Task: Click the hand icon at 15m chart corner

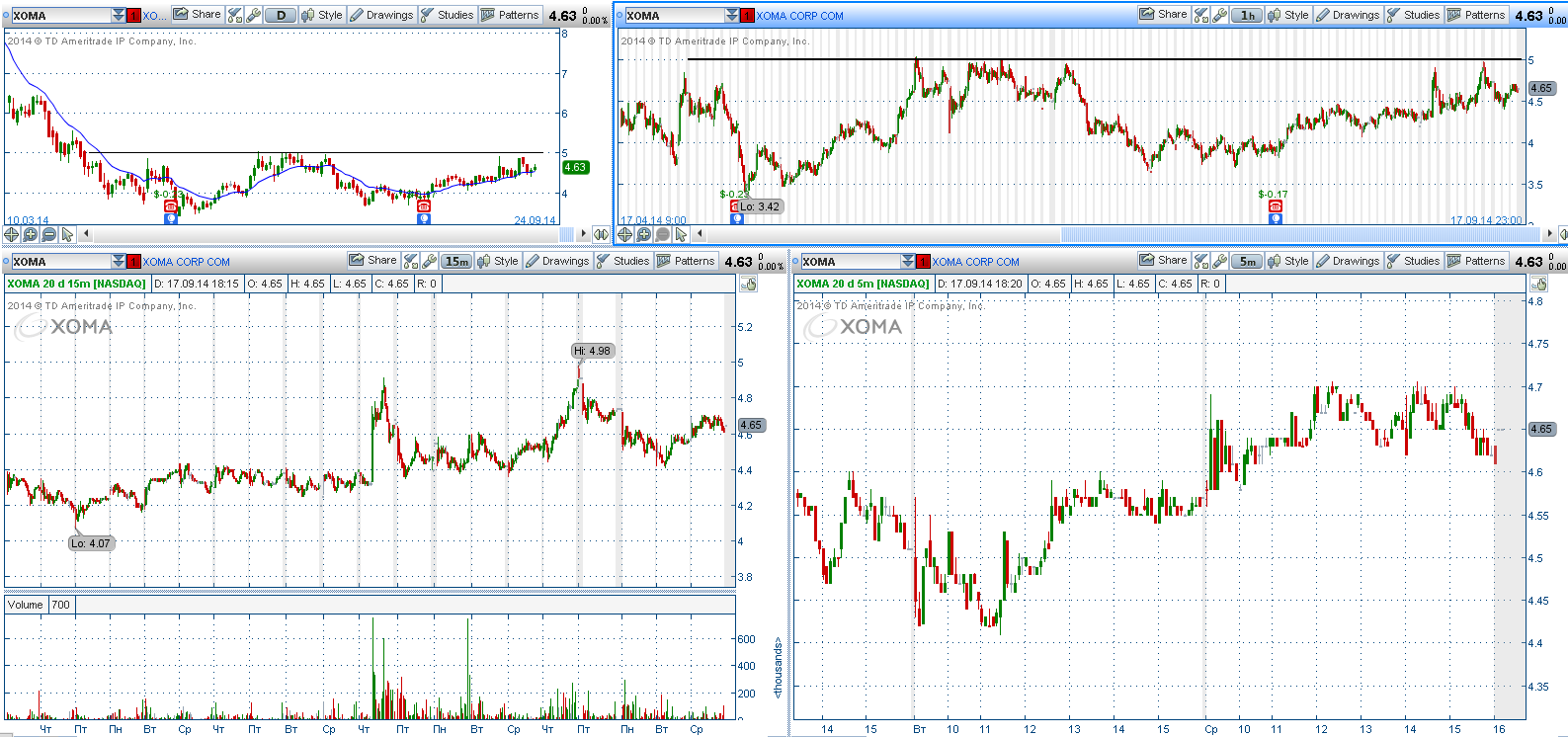Action: tap(749, 285)
